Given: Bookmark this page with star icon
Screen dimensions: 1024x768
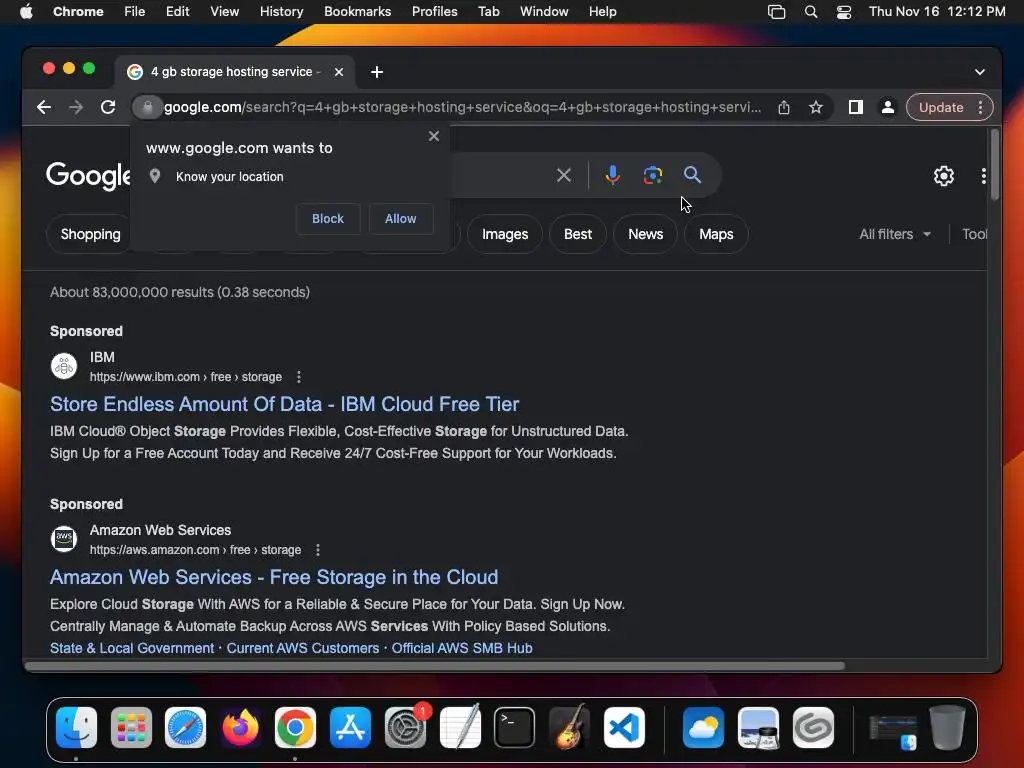Looking at the screenshot, I should pyautogui.click(x=816, y=108).
